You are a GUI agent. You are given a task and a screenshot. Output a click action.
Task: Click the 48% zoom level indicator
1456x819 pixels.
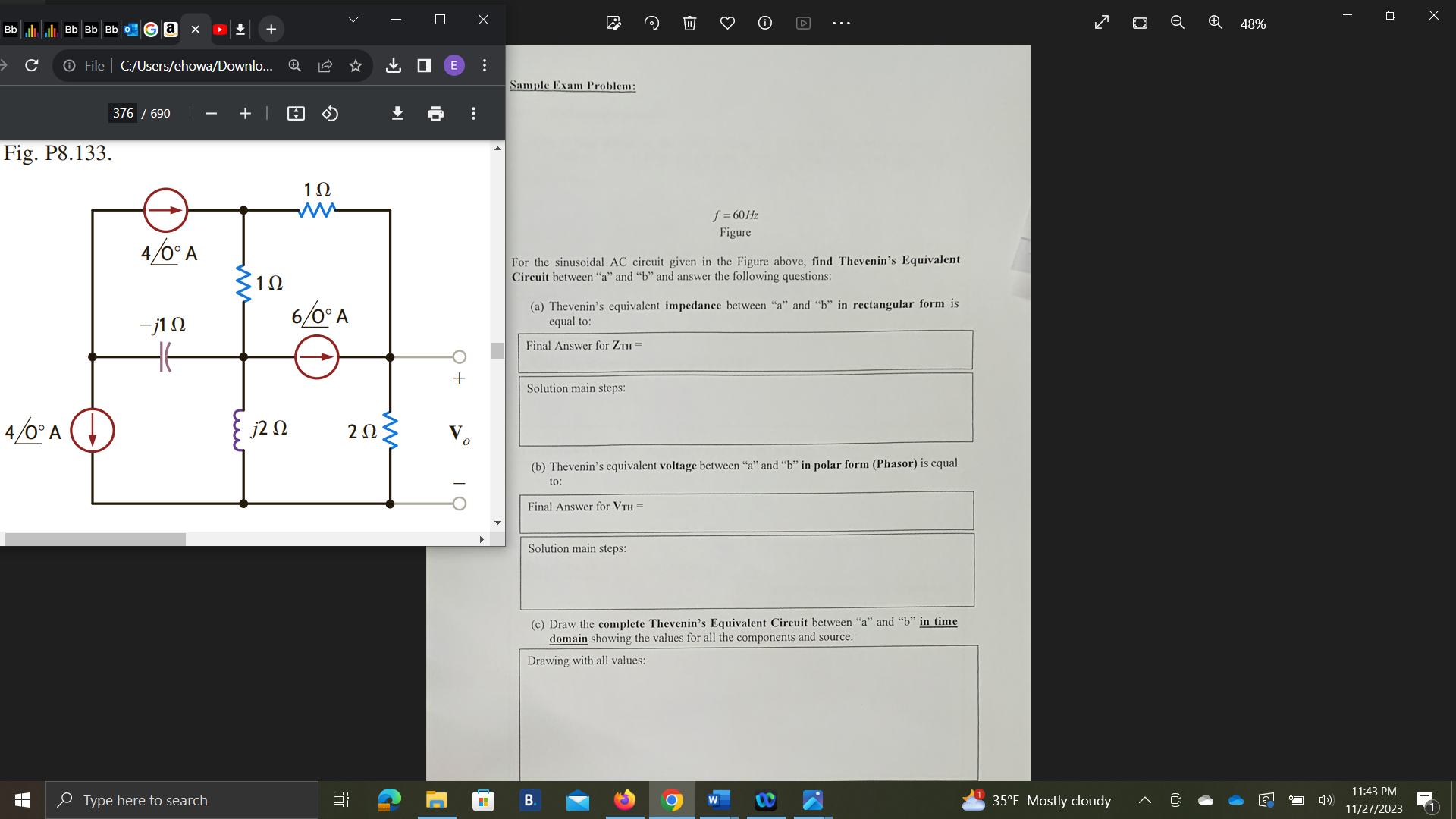coord(1254,24)
